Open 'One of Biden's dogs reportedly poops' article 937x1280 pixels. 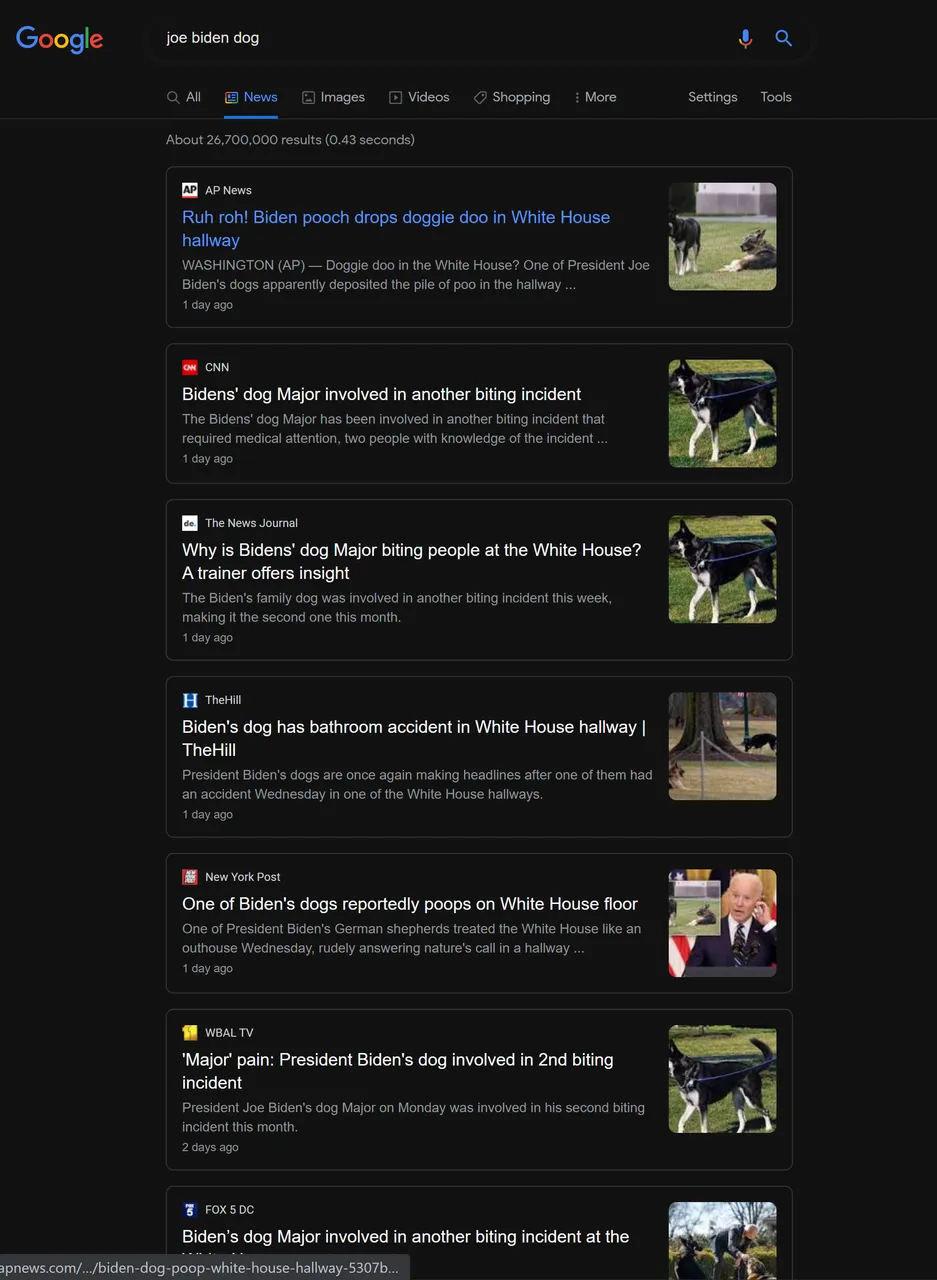click(410, 904)
